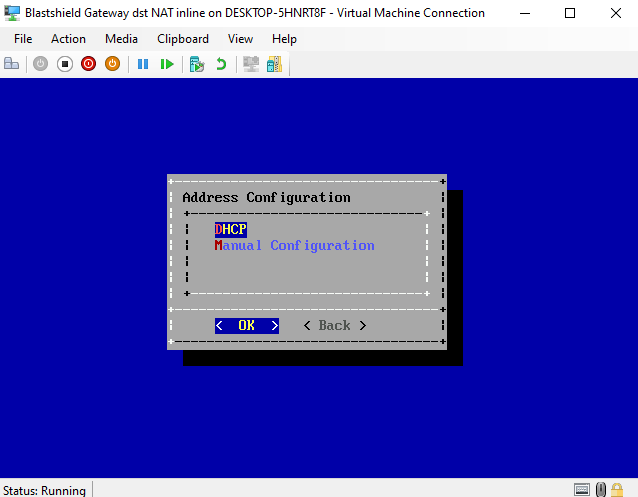Open the File menu

coord(23,39)
